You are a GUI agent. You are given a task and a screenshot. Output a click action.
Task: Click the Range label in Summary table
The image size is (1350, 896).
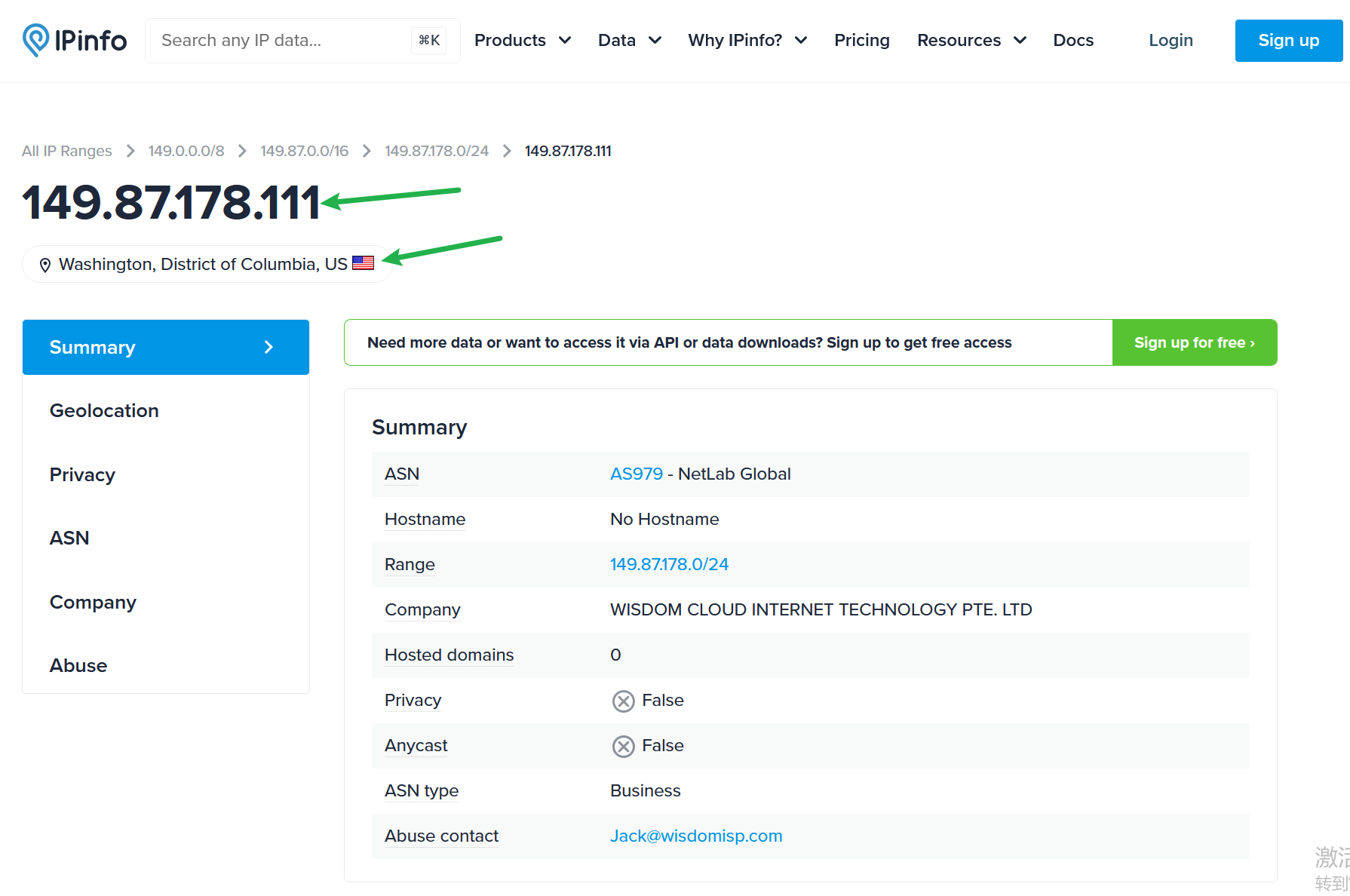point(410,564)
